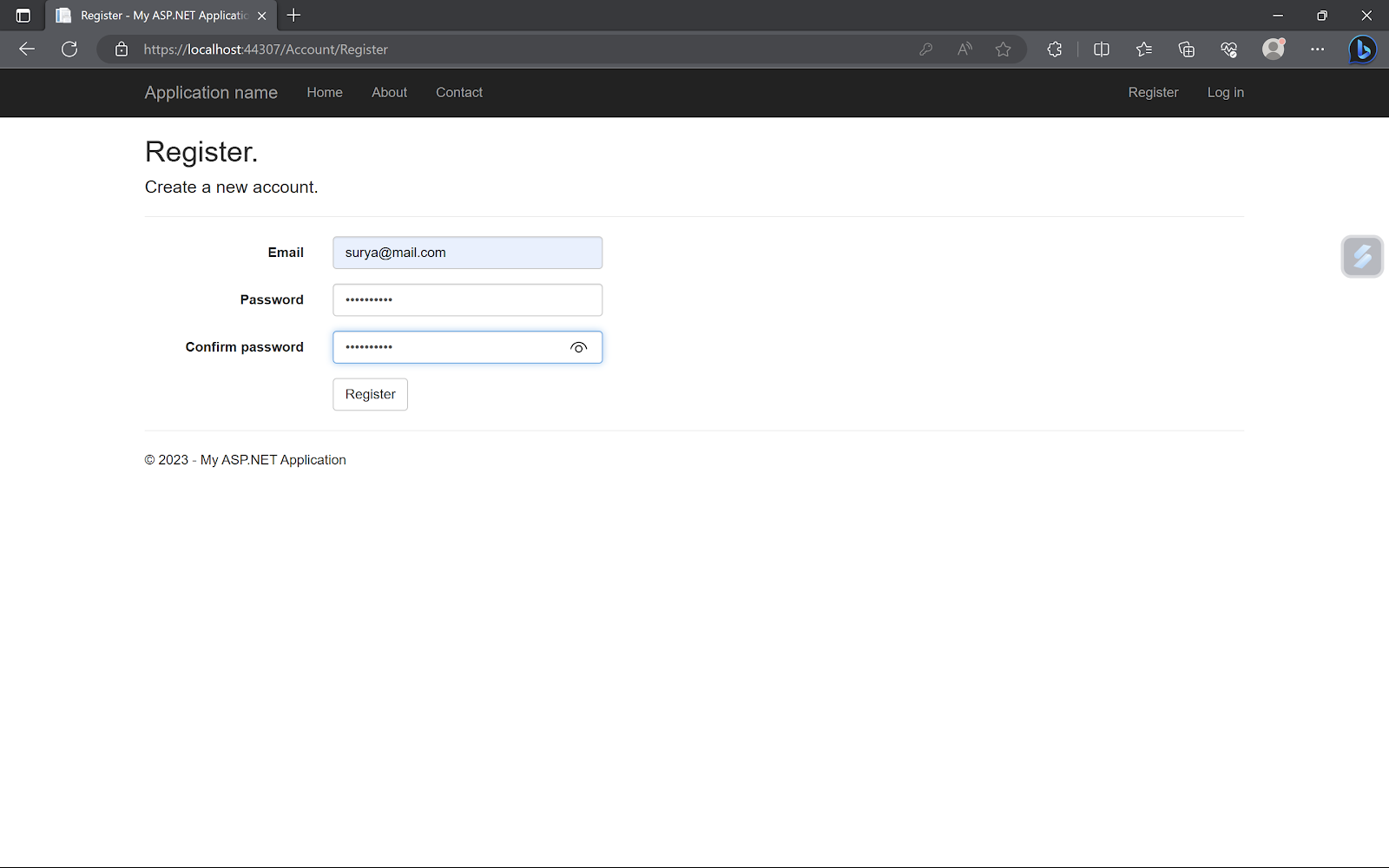The height and width of the screenshot is (868, 1389).
Task: Open the tab actions menu icon
Action: [23, 16]
